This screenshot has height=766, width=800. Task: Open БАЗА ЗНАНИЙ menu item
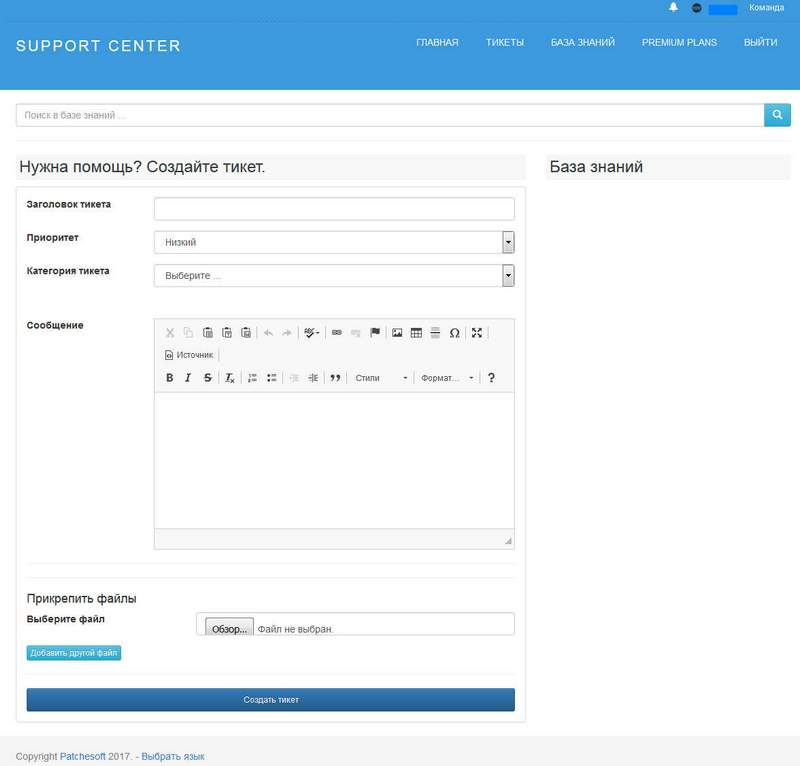pos(583,42)
